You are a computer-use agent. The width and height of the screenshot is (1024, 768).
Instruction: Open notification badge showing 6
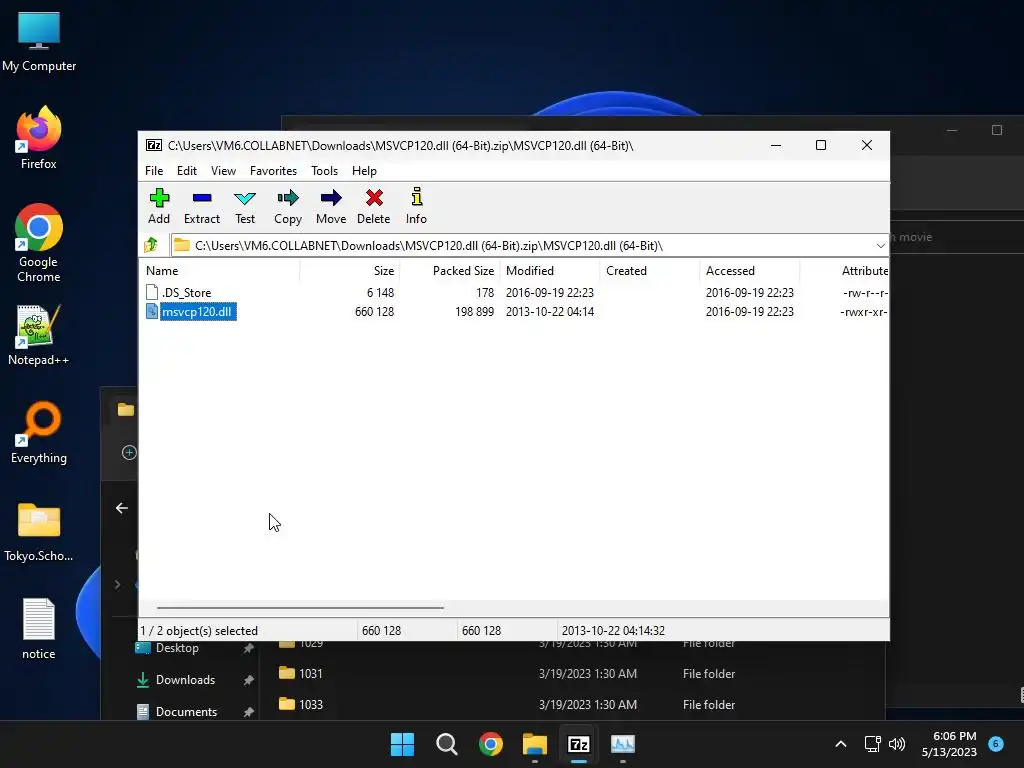(x=996, y=743)
